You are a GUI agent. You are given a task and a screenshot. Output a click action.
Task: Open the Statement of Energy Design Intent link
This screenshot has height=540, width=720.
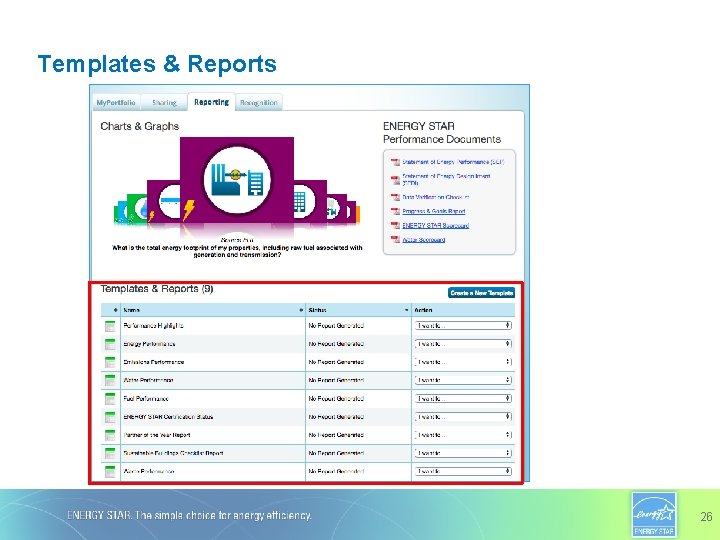(446, 179)
